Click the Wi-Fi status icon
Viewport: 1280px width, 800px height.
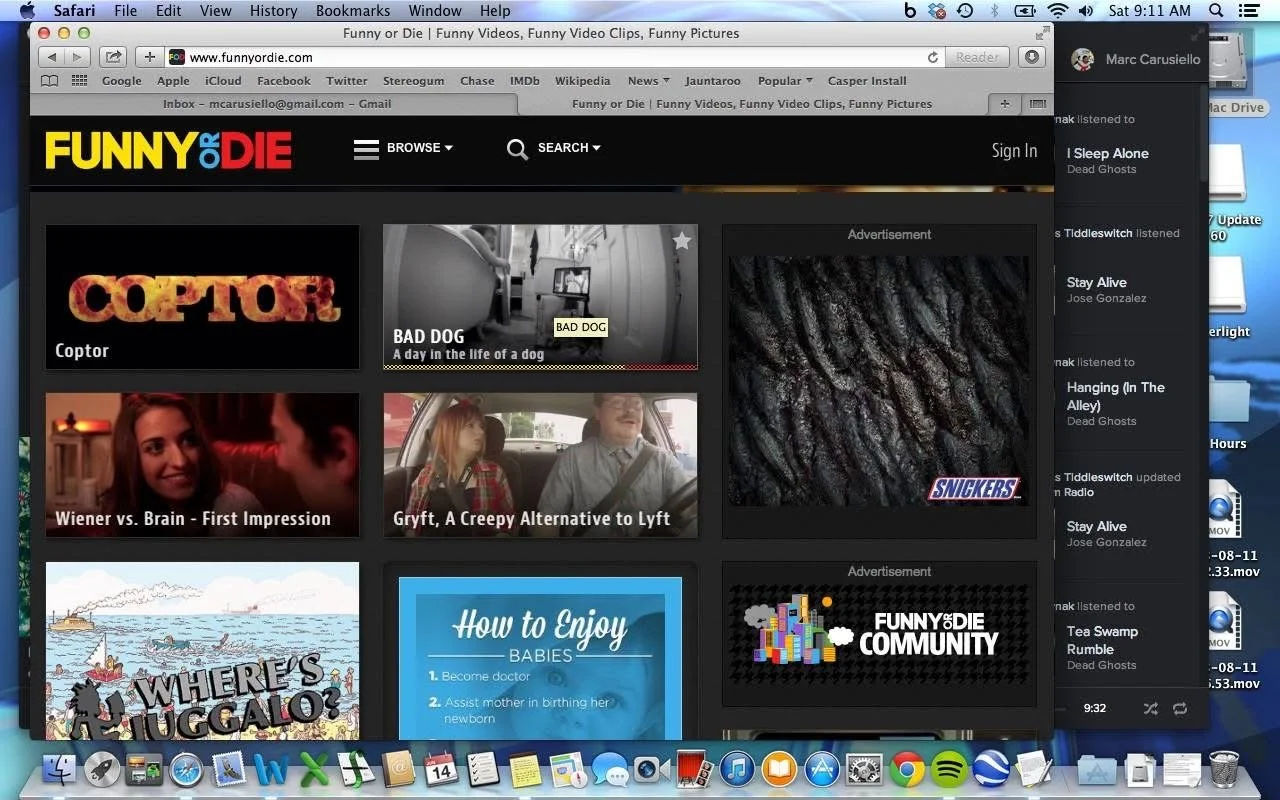point(1058,10)
